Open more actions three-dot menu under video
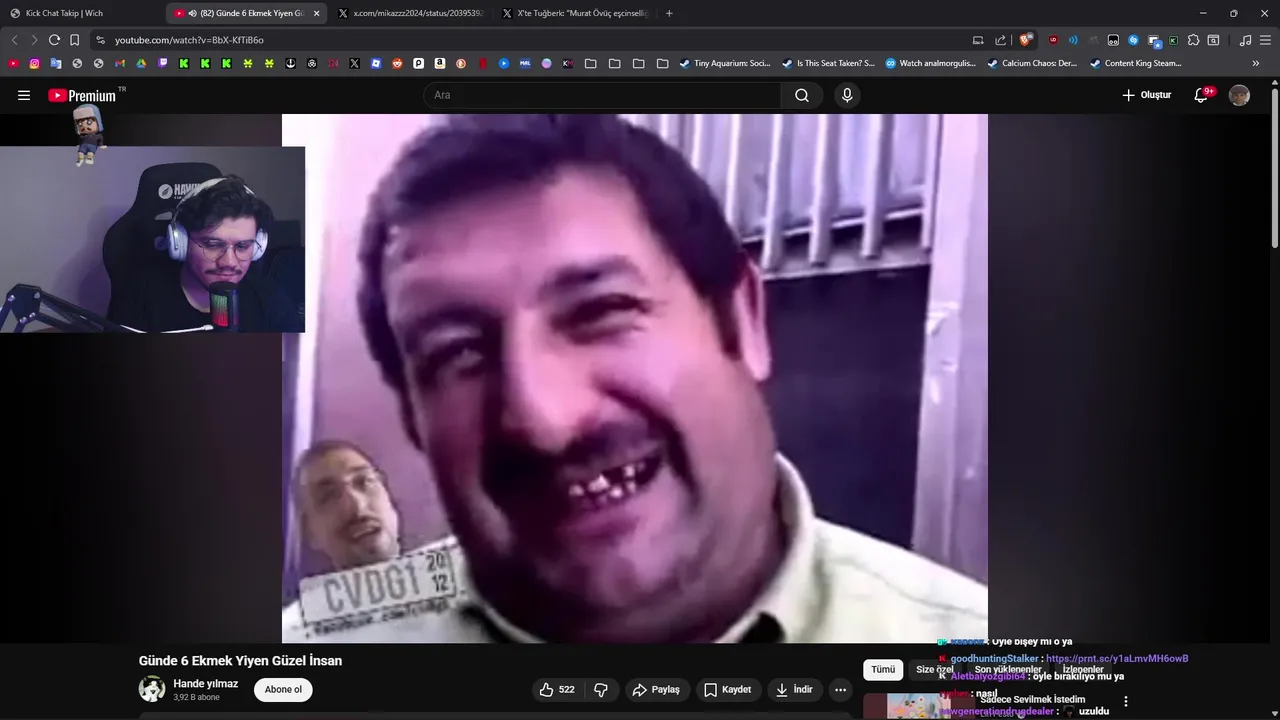Viewport: 1280px width, 720px height. point(840,689)
